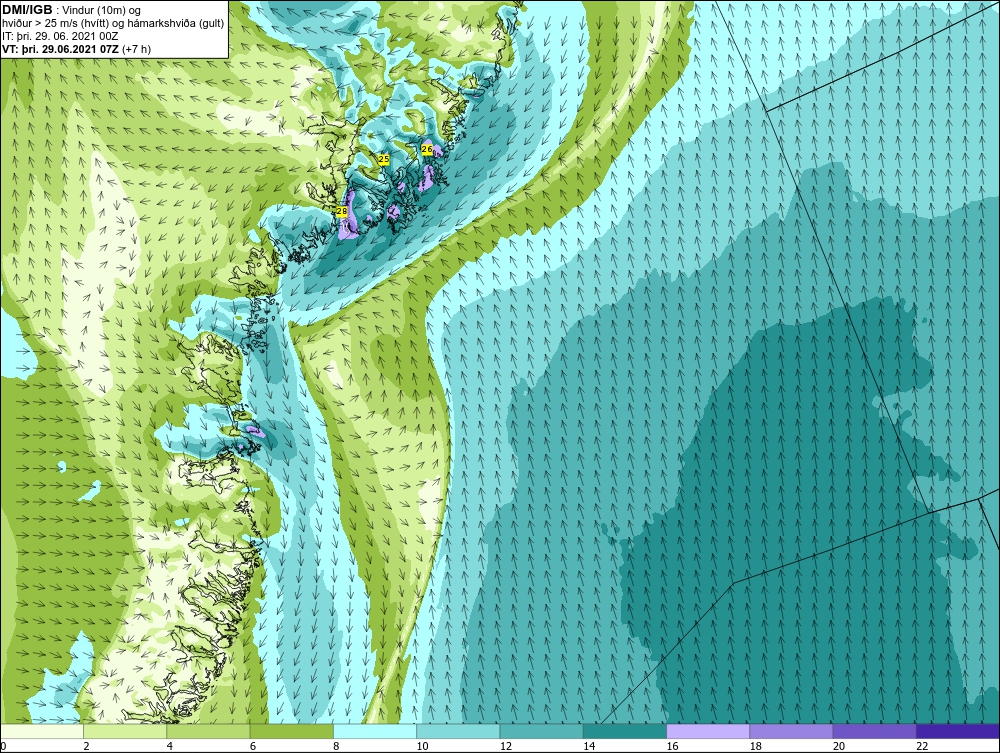
Task: Click the 0–2 m/s cream legend swatch
Action: coord(42,731)
